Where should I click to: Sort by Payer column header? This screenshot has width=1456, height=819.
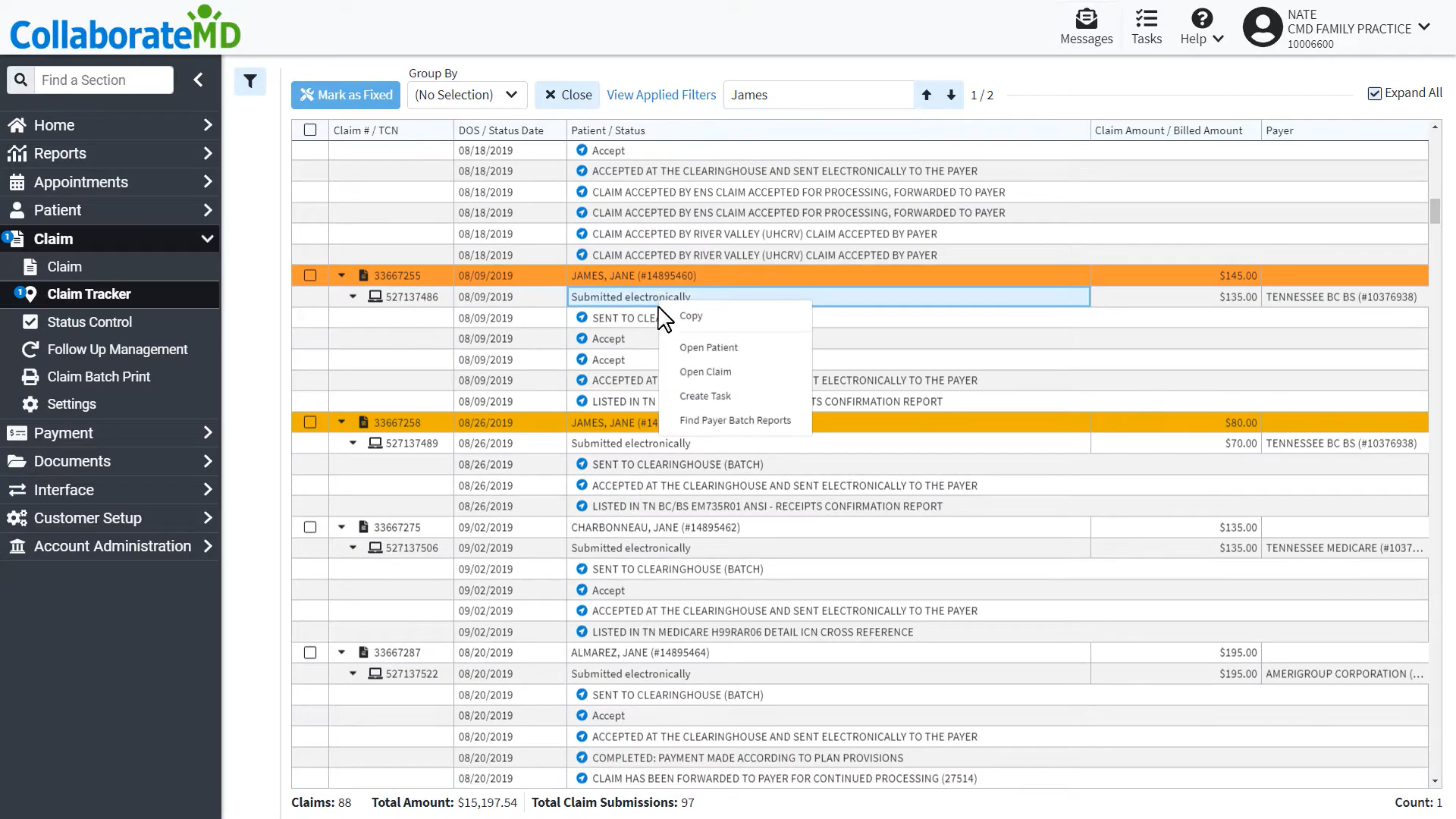[x=1345, y=130]
